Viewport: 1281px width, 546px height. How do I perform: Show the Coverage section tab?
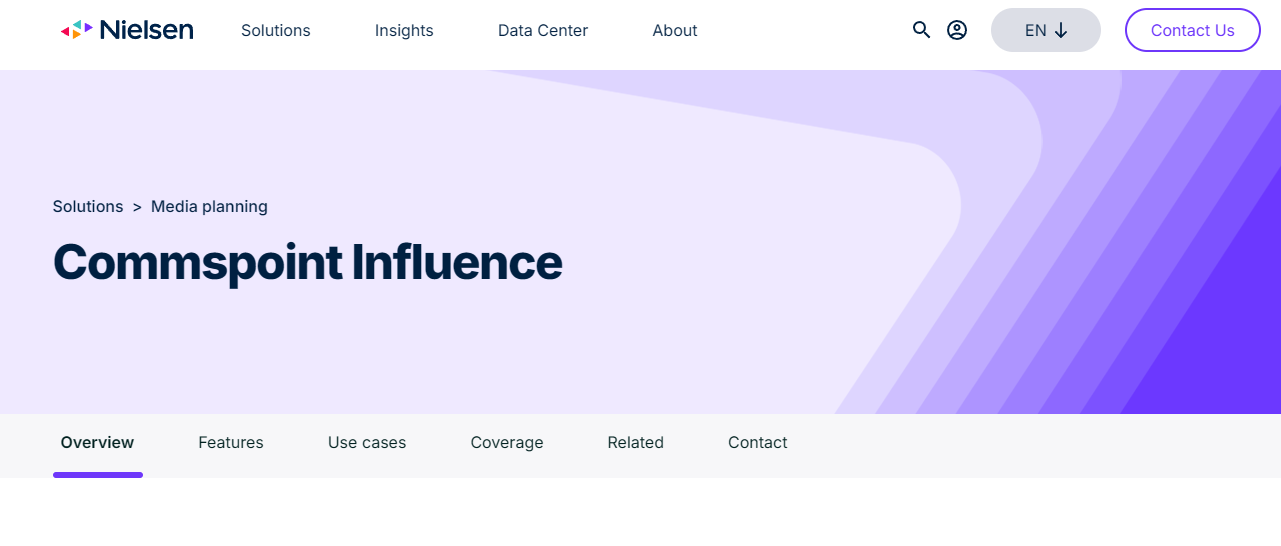click(x=507, y=443)
